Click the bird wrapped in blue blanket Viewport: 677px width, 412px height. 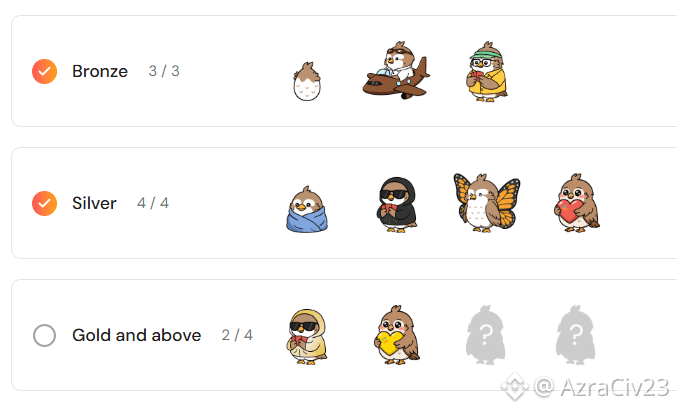(x=307, y=209)
